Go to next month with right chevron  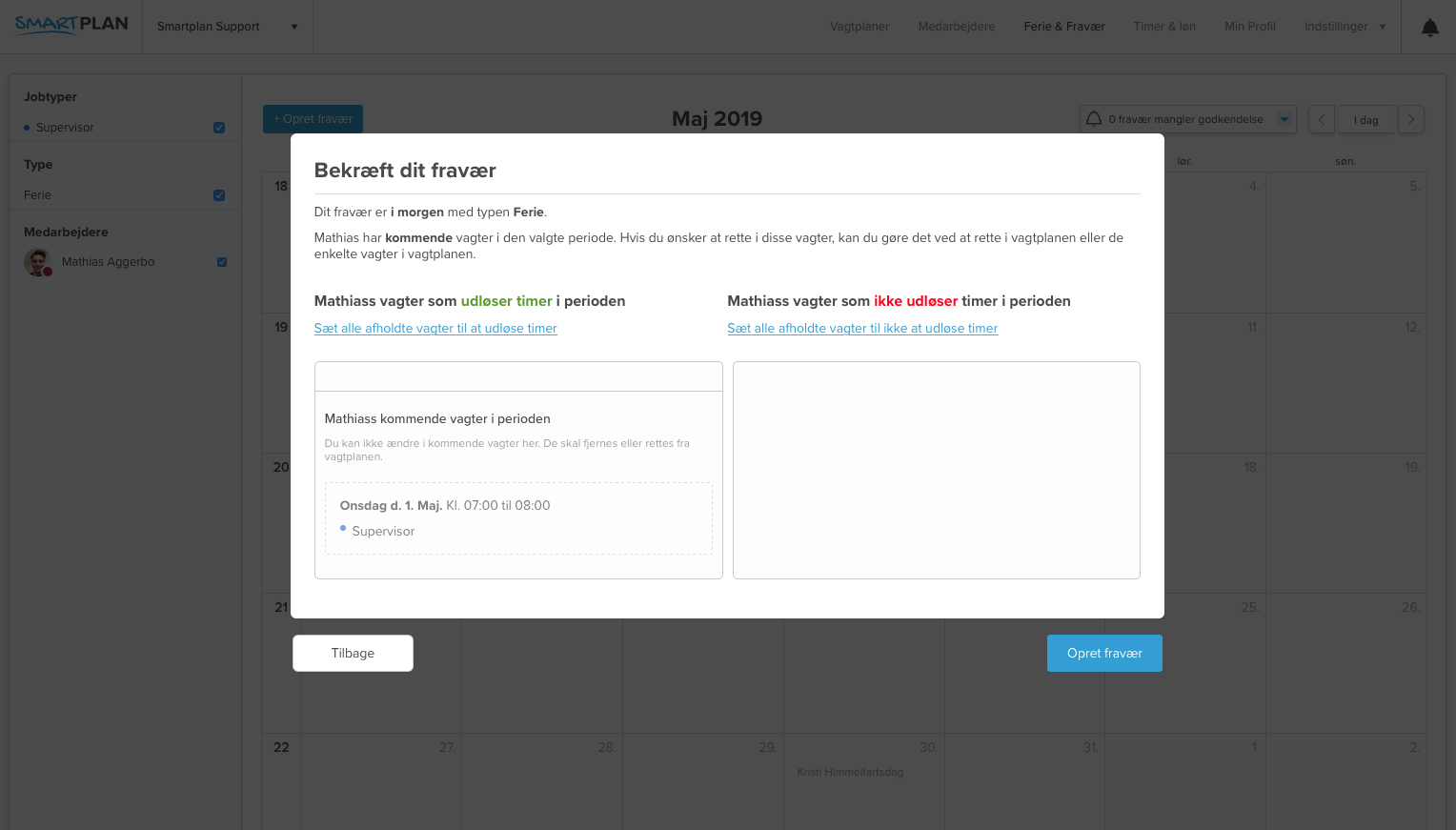point(1410,120)
